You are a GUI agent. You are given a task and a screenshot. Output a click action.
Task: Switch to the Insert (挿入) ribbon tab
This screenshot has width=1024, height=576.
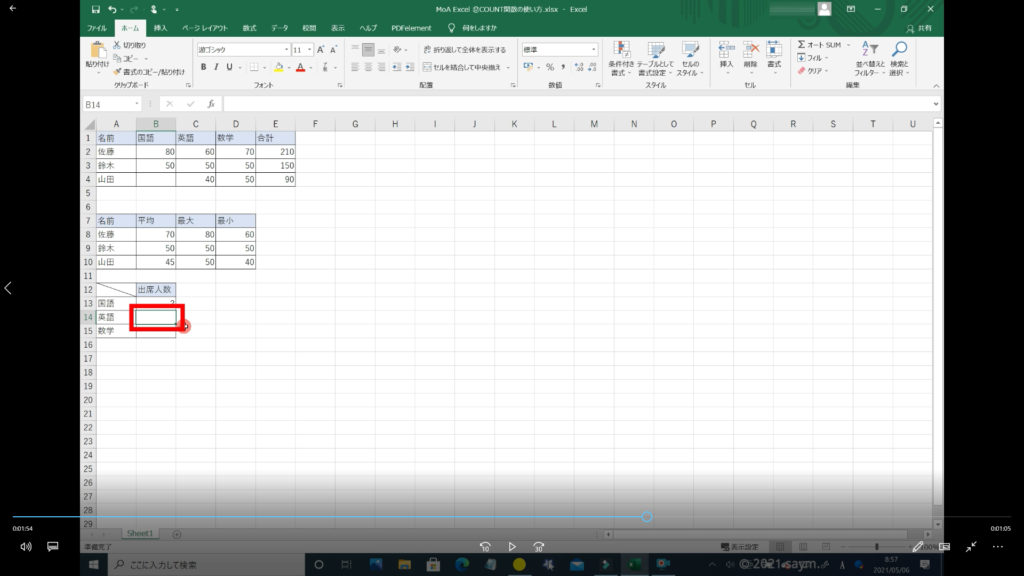(x=160, y=28)
